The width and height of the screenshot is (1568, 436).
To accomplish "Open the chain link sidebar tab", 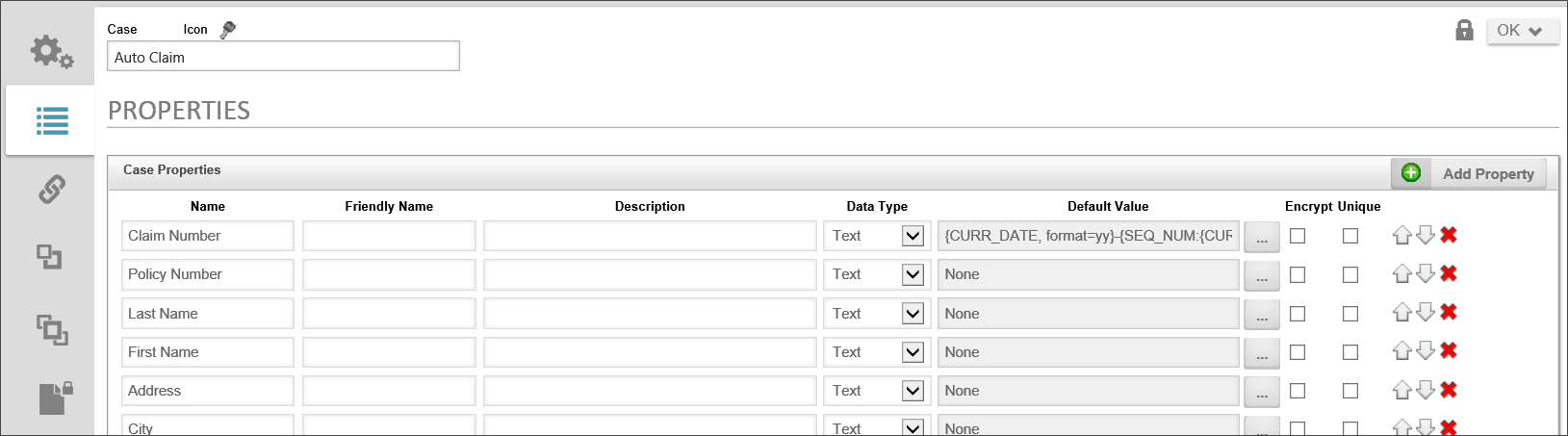I will (x=51, y=189).
